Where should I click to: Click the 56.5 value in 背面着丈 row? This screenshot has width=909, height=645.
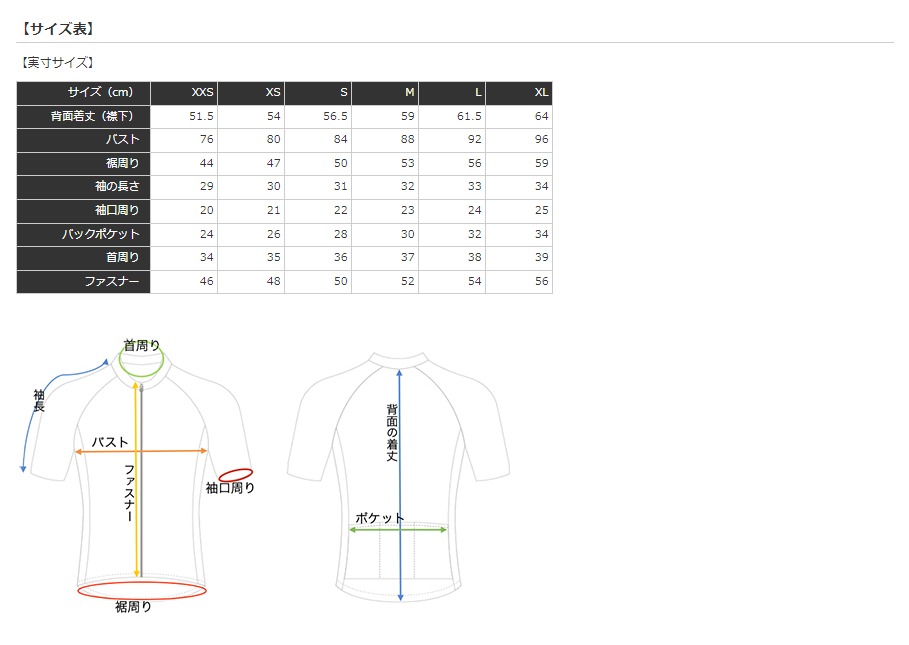(335, 116)
